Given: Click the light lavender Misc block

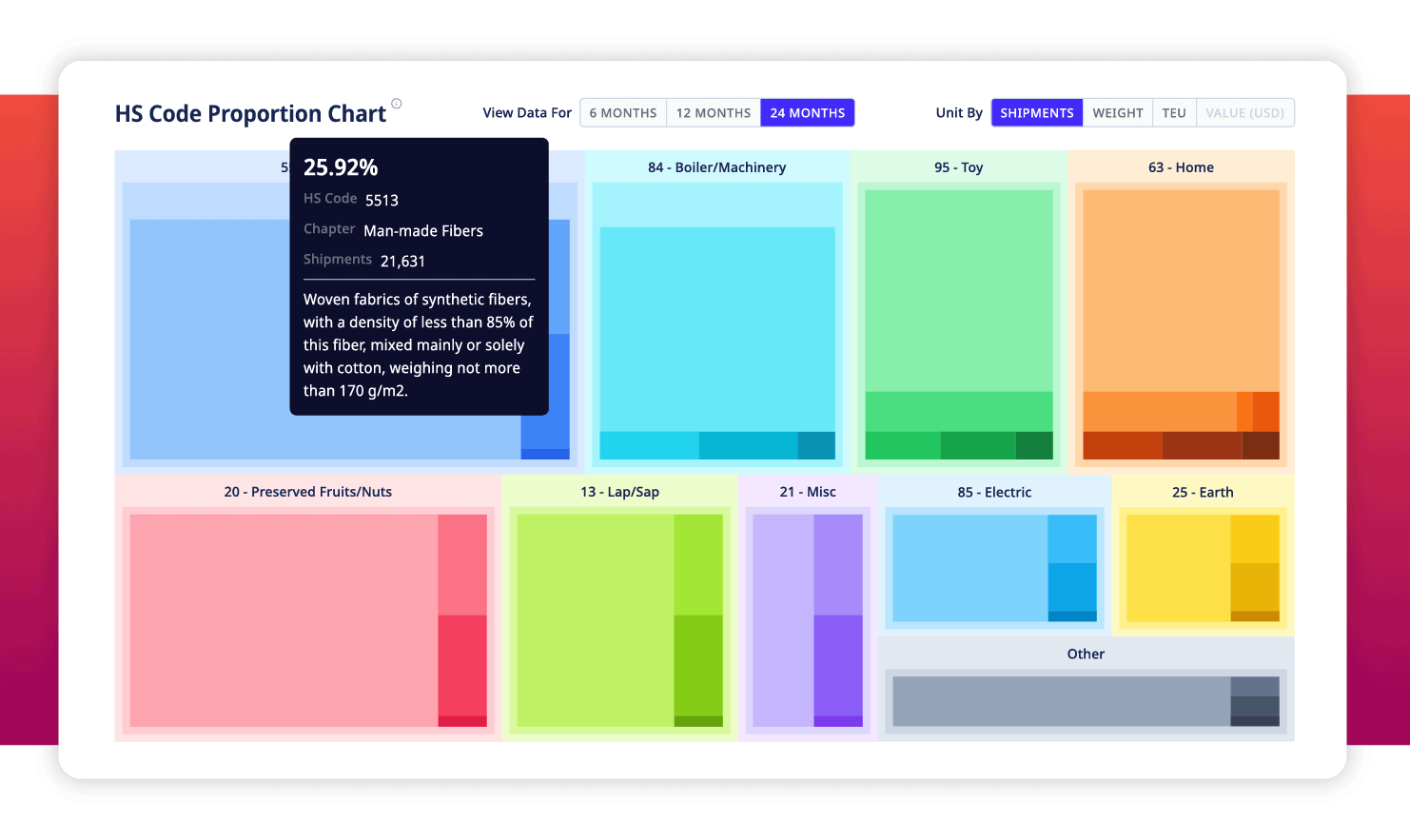Looking at the screenshot, I should point(783,620).
